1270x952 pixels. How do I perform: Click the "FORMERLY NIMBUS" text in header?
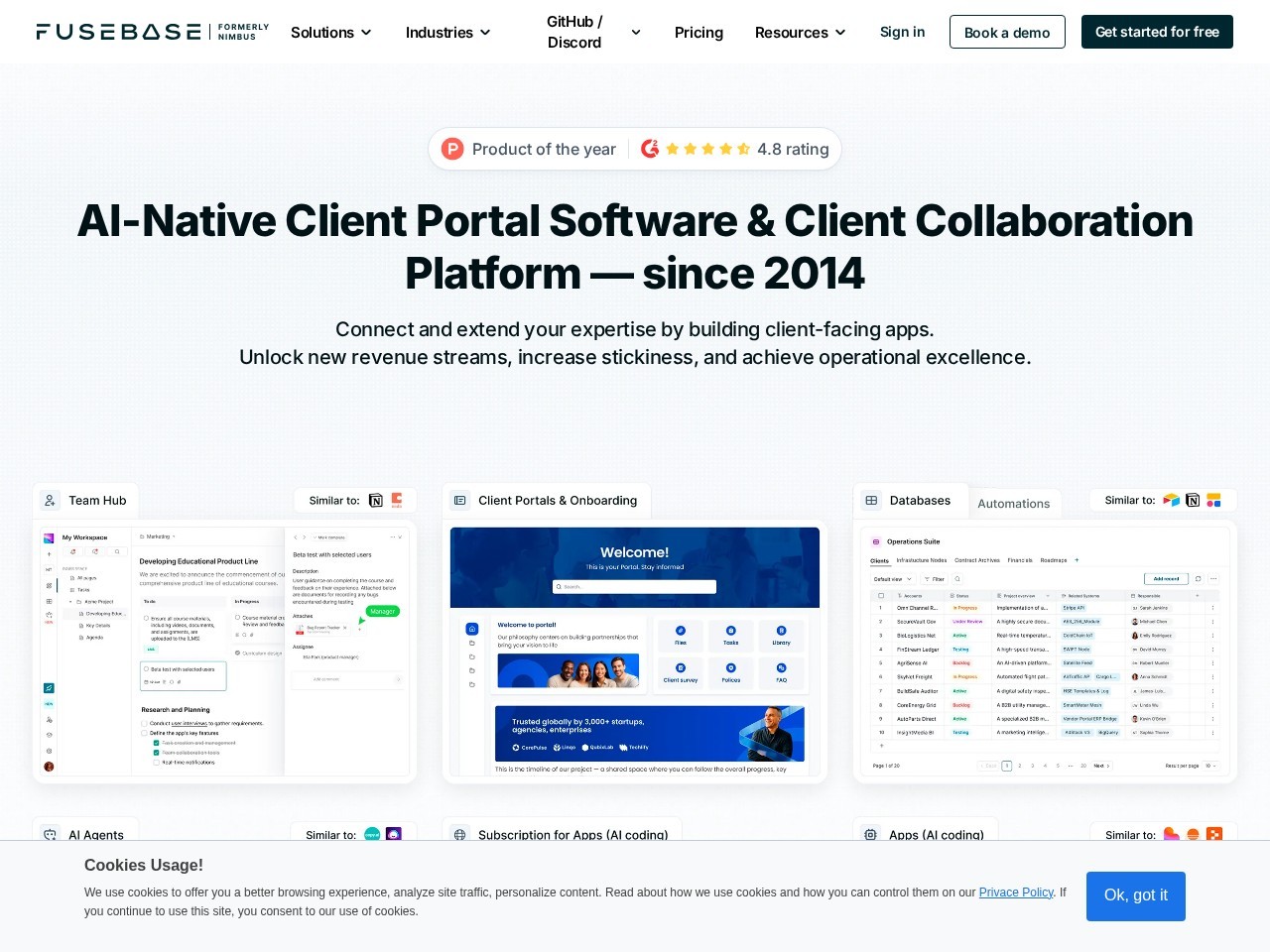243,32
